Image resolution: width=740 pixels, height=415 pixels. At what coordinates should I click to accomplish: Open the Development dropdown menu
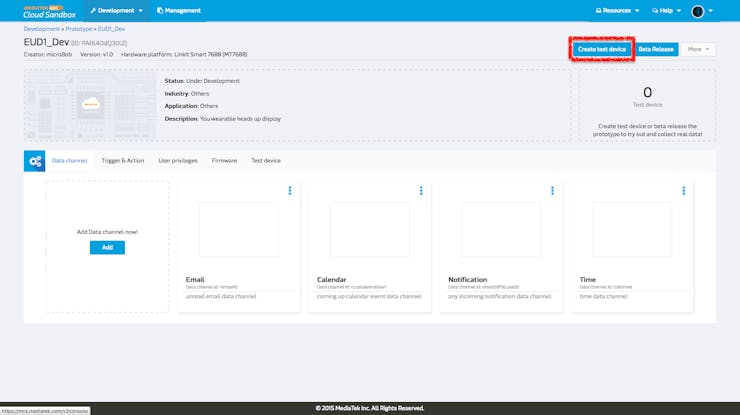[117, 10]
